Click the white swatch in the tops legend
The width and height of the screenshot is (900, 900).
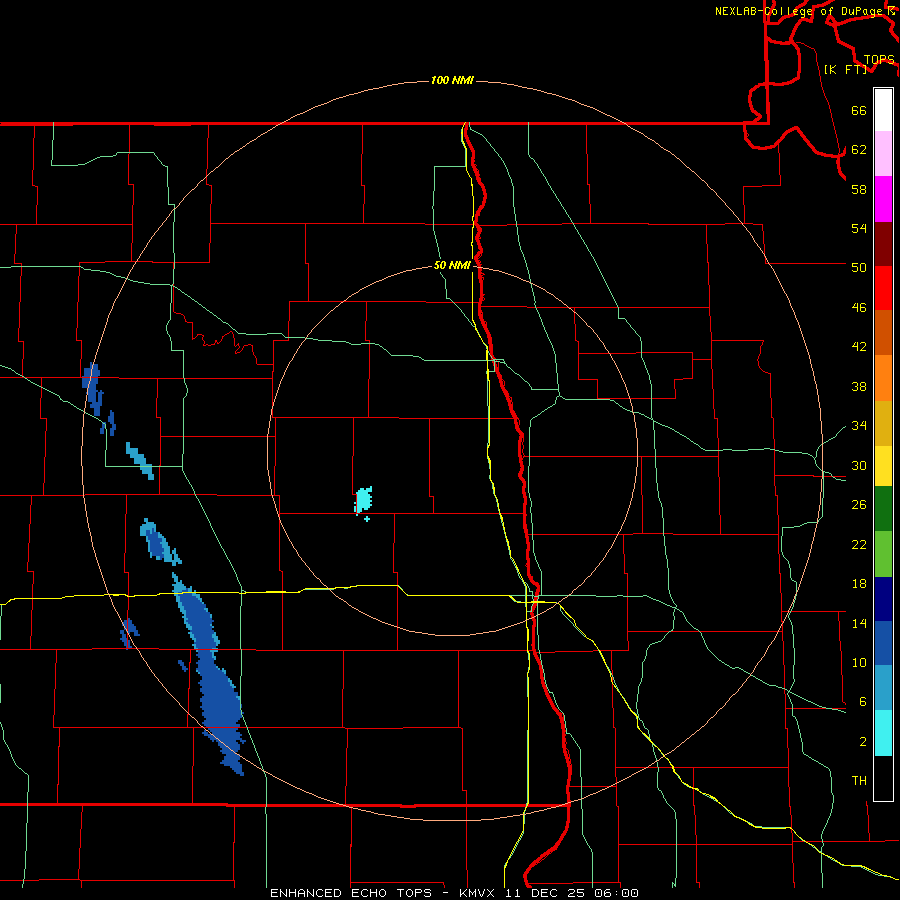[x=883, y=110]
